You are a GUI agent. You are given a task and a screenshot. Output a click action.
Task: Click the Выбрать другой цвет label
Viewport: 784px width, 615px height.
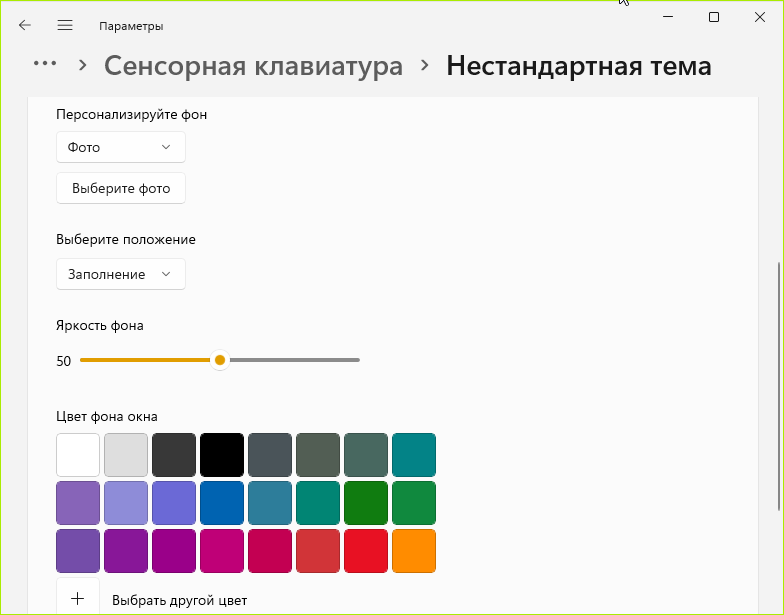[x=179, y=600]
